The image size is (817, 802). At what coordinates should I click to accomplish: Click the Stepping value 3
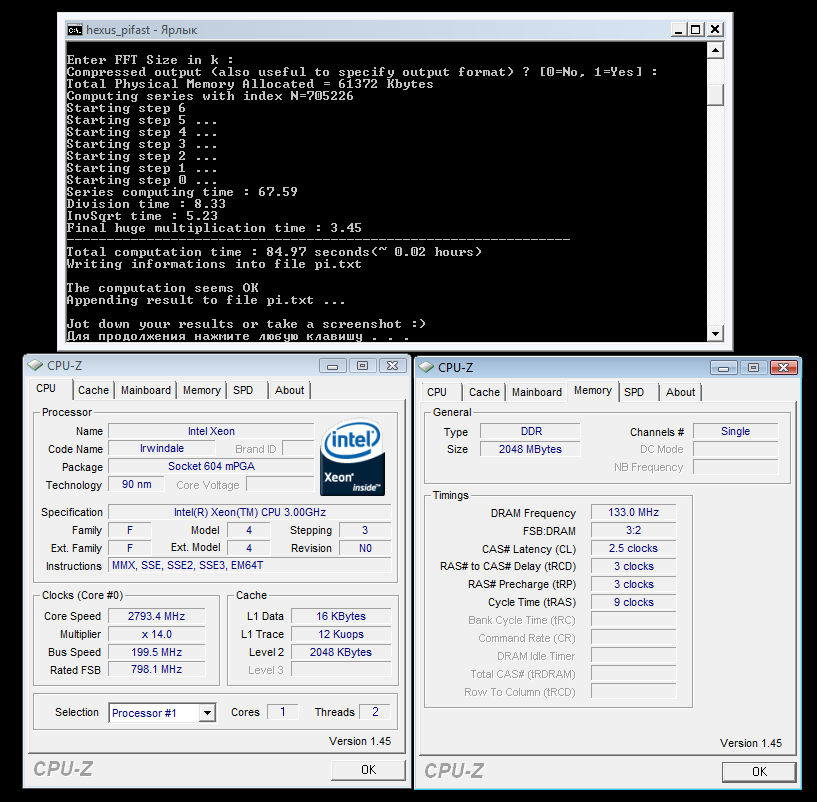365,530
